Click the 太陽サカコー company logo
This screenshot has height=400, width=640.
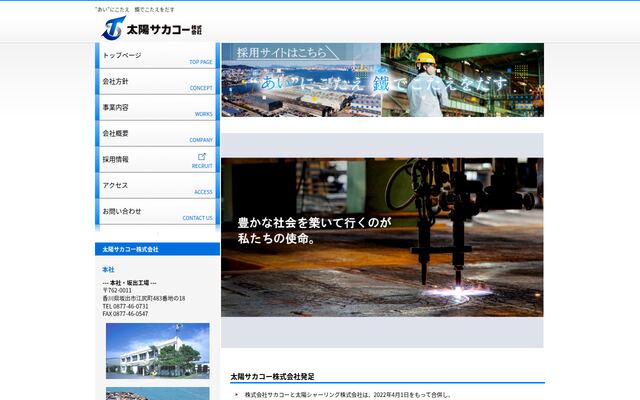(x=151, y=29)
